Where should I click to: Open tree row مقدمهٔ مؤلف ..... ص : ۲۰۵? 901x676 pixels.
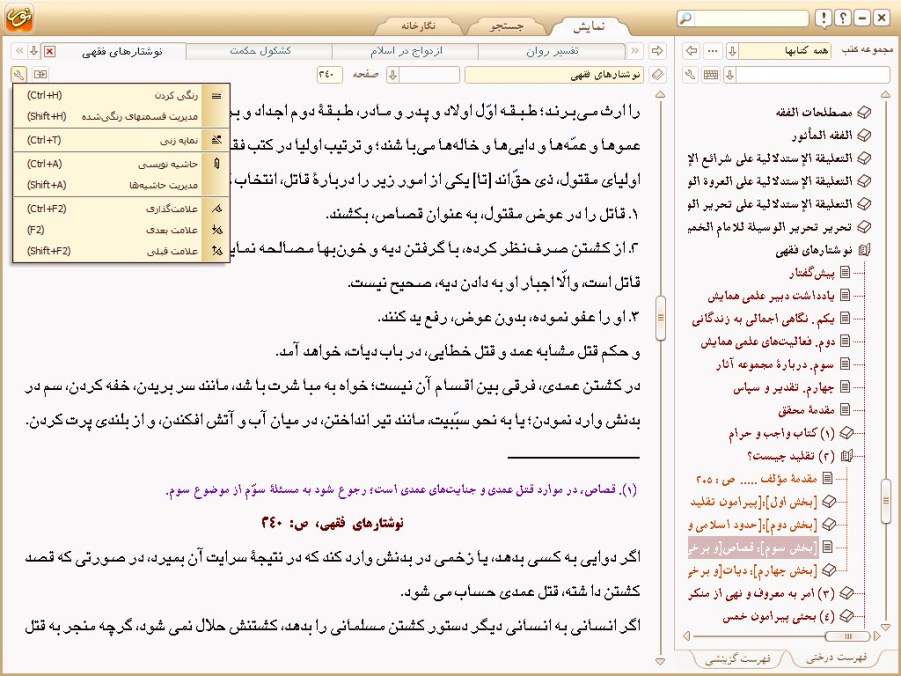coord(757,478)
